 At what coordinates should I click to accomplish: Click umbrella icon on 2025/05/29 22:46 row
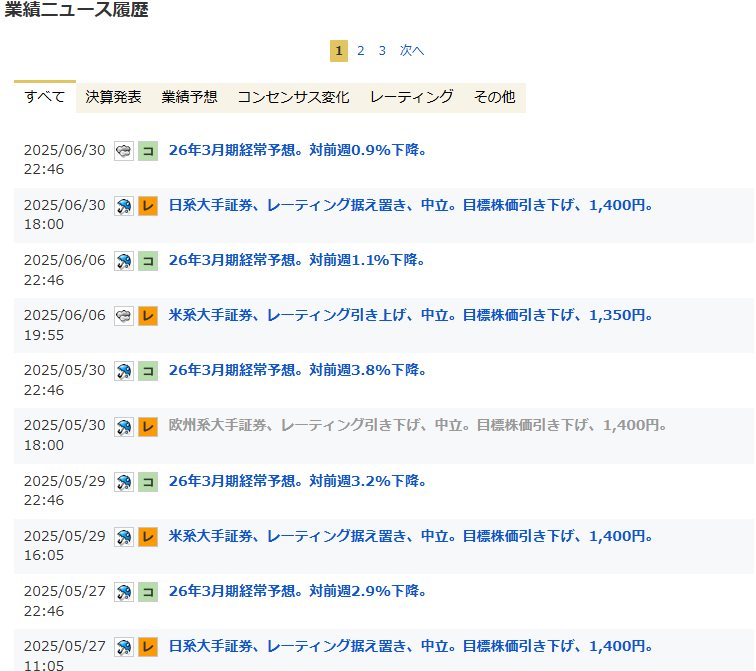pos(124,482)
